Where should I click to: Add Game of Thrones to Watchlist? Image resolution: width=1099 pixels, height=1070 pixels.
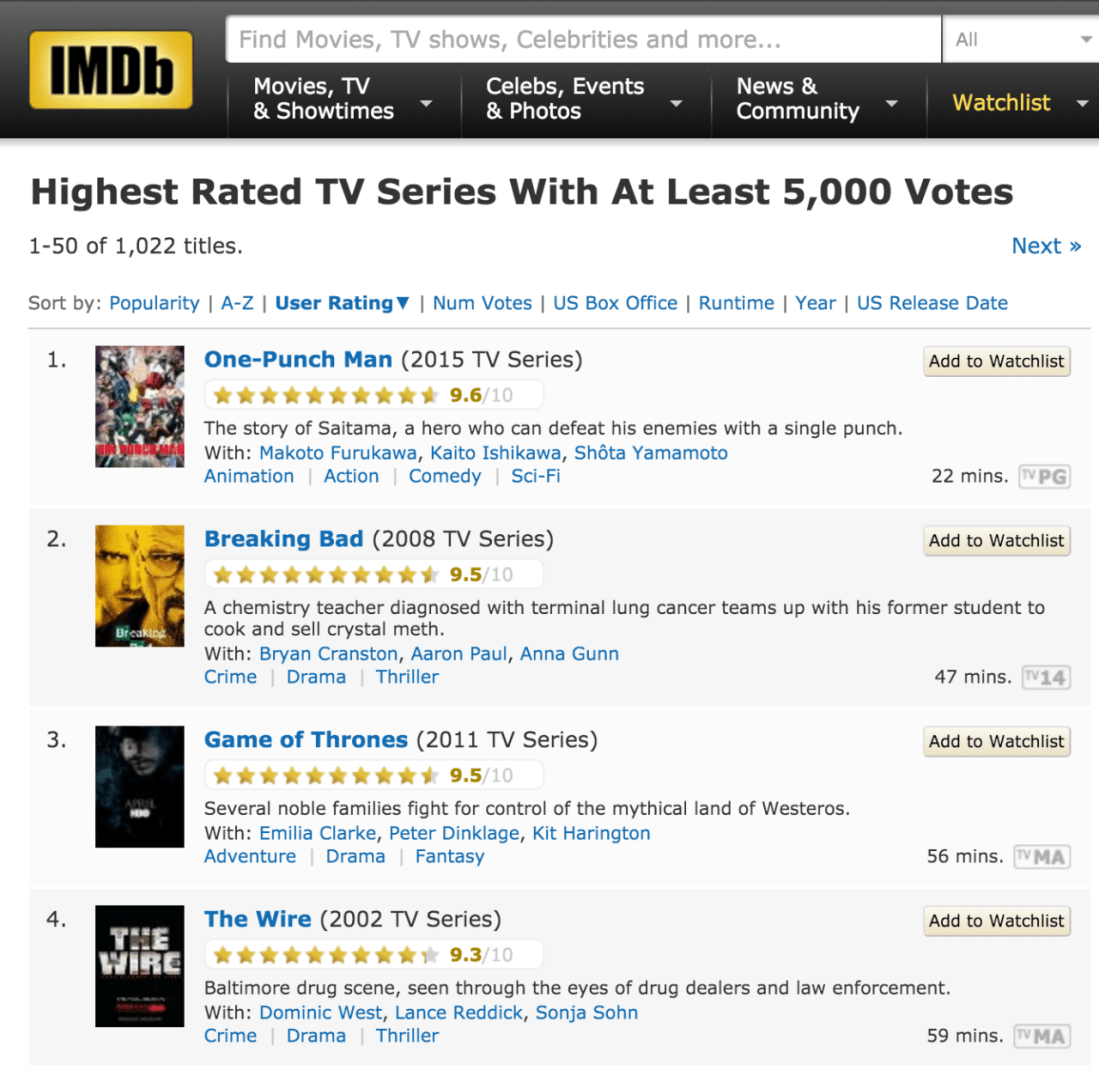tap(996, 741)
